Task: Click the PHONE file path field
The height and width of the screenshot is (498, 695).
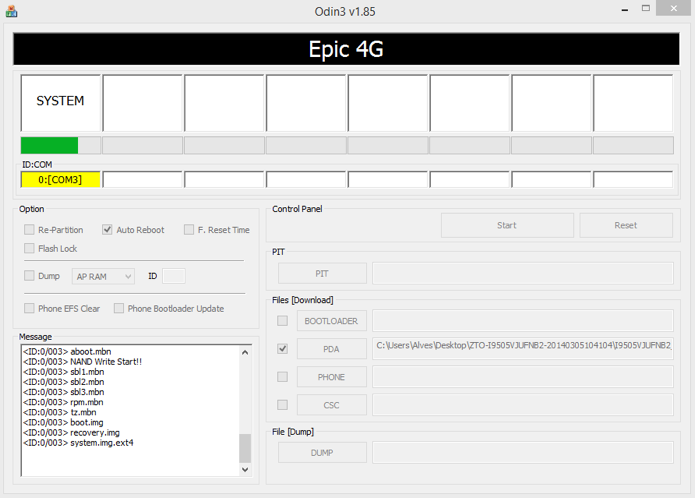Action: [x=523, y=377]
